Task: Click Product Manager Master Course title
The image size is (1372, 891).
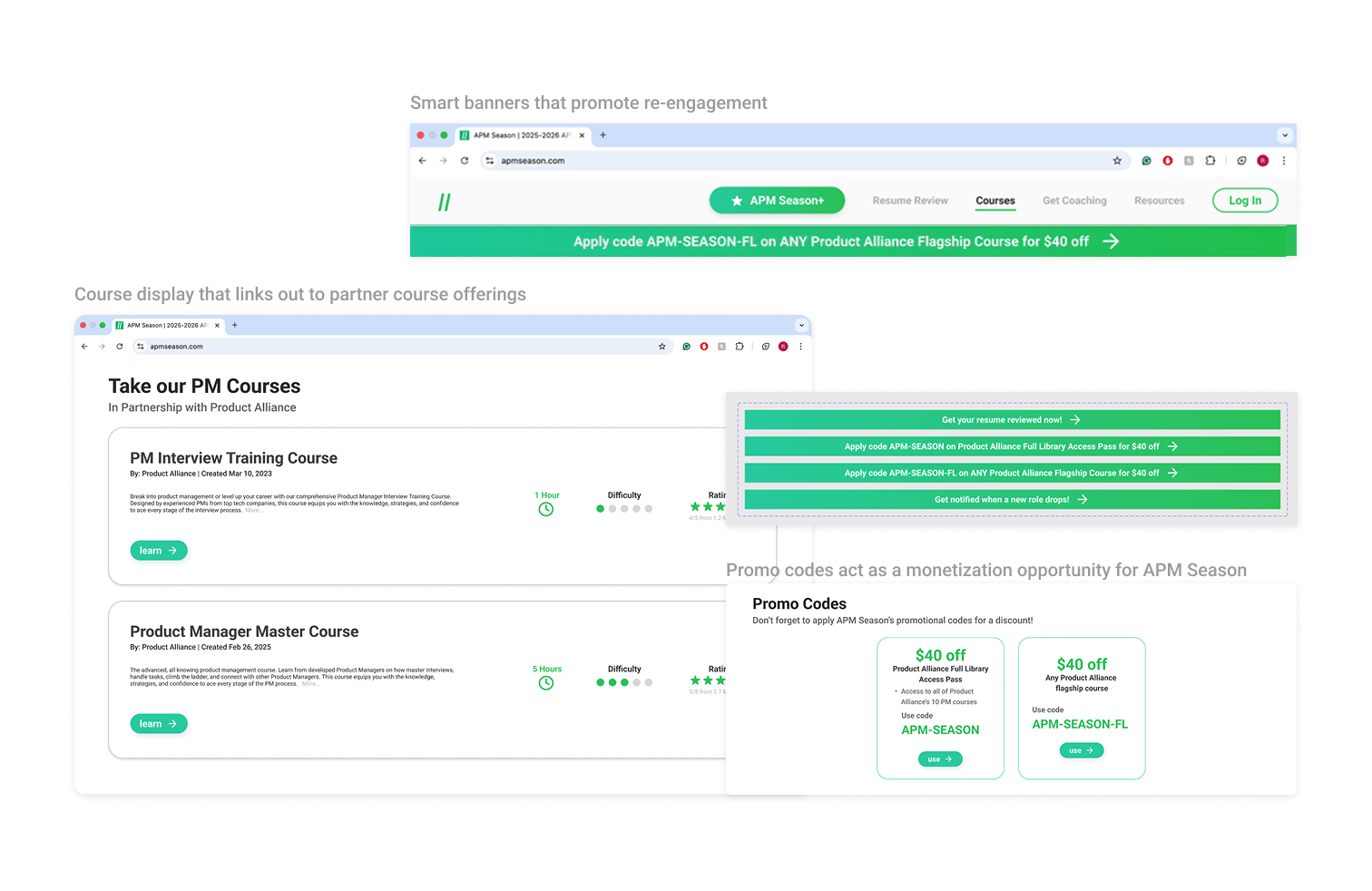Action: point(244,632)
